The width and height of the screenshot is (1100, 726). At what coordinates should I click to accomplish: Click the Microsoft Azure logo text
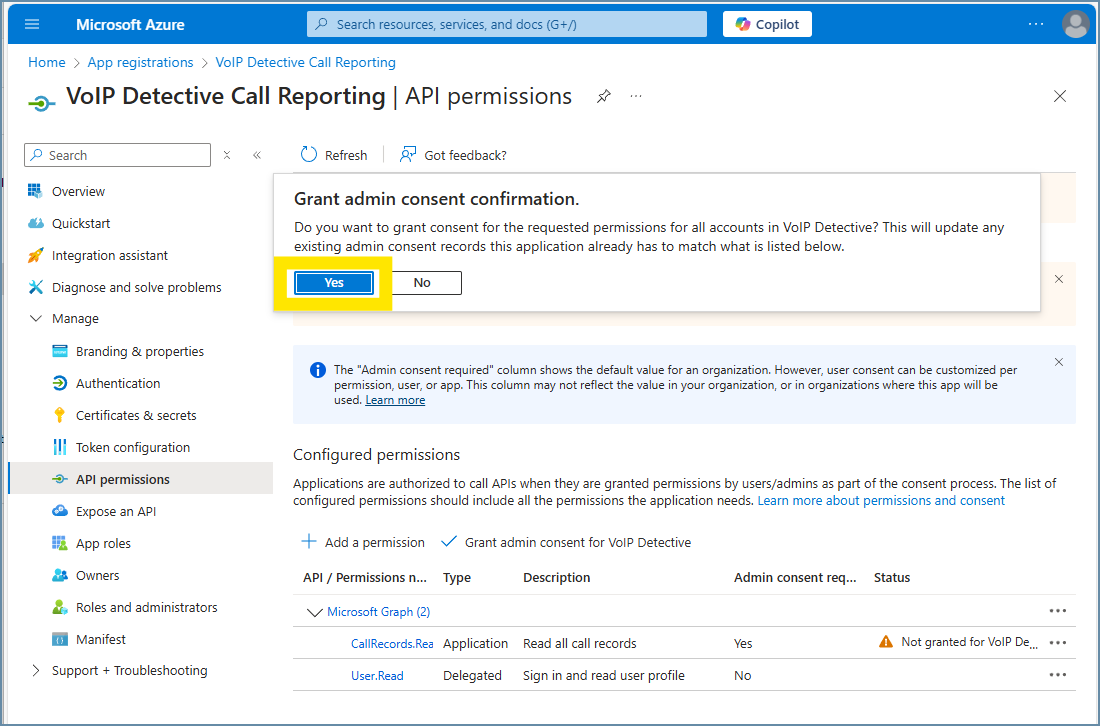pos(130,25)
